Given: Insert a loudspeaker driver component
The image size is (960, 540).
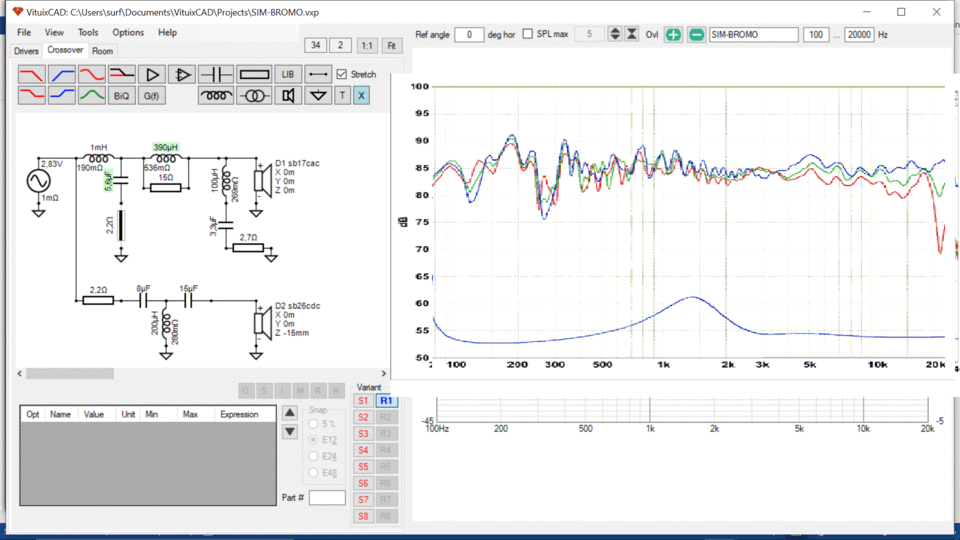Looking at the screenshot, I should [288, 96].
